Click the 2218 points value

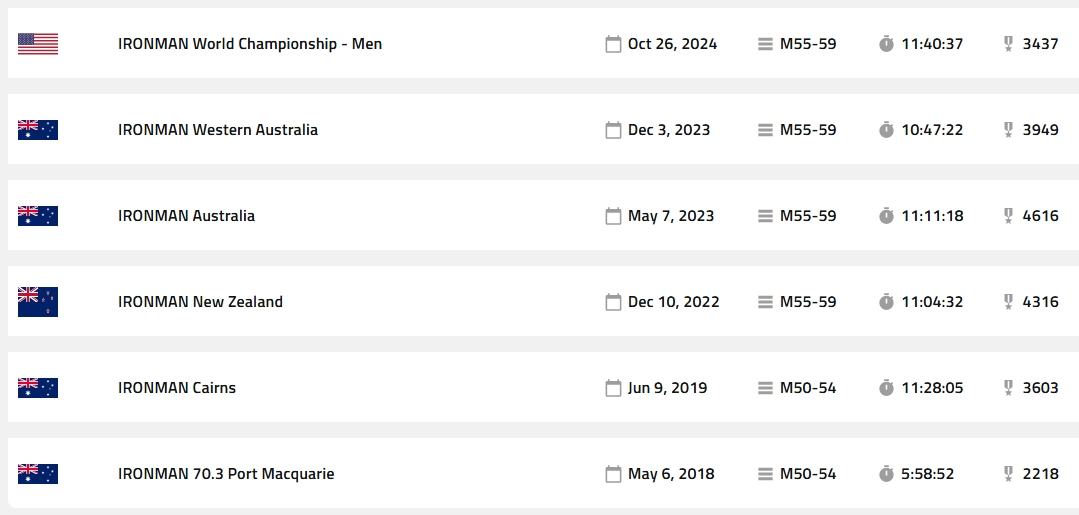1040,474
